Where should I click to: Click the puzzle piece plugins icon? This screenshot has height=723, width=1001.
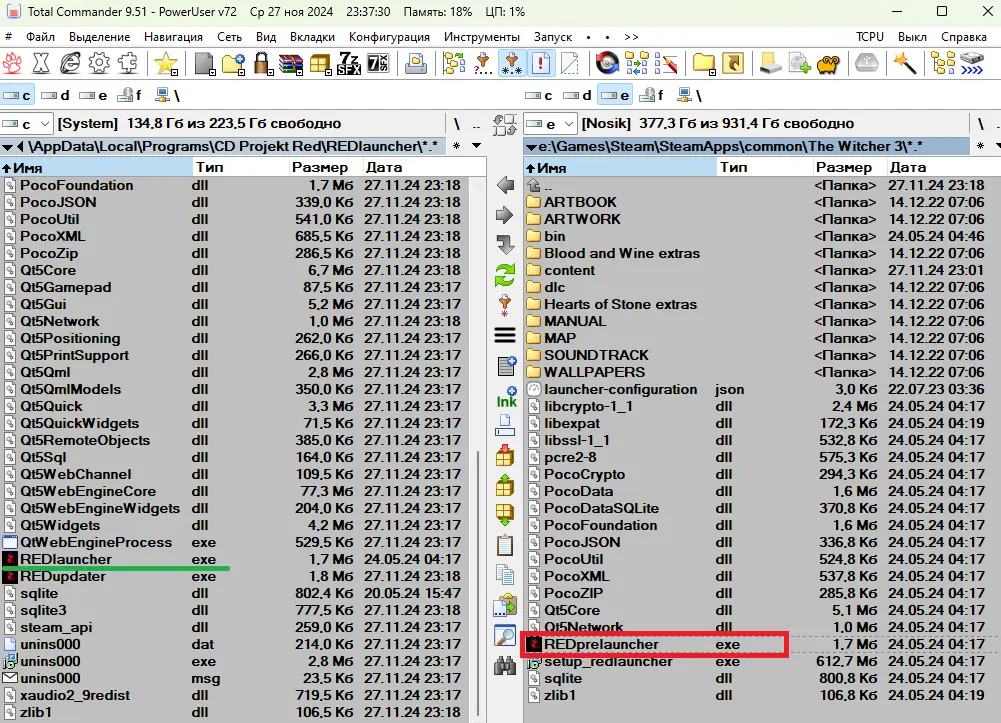pyautogui.click(x=128, y=63)
